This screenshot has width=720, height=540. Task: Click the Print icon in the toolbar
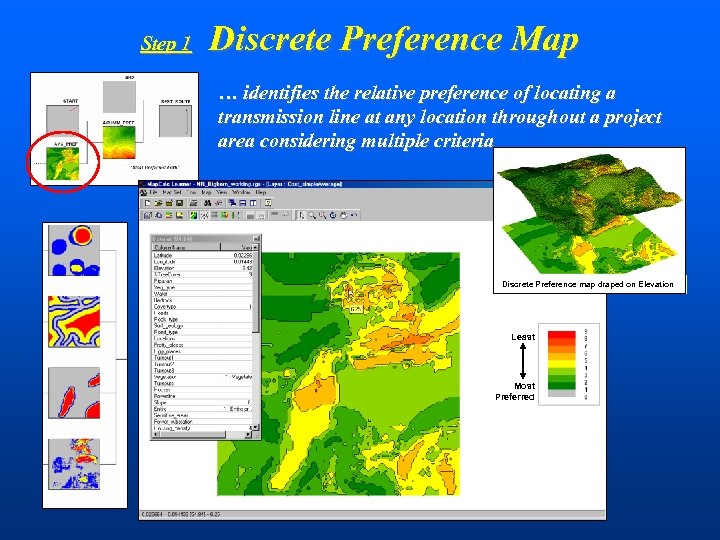(194, 203)
